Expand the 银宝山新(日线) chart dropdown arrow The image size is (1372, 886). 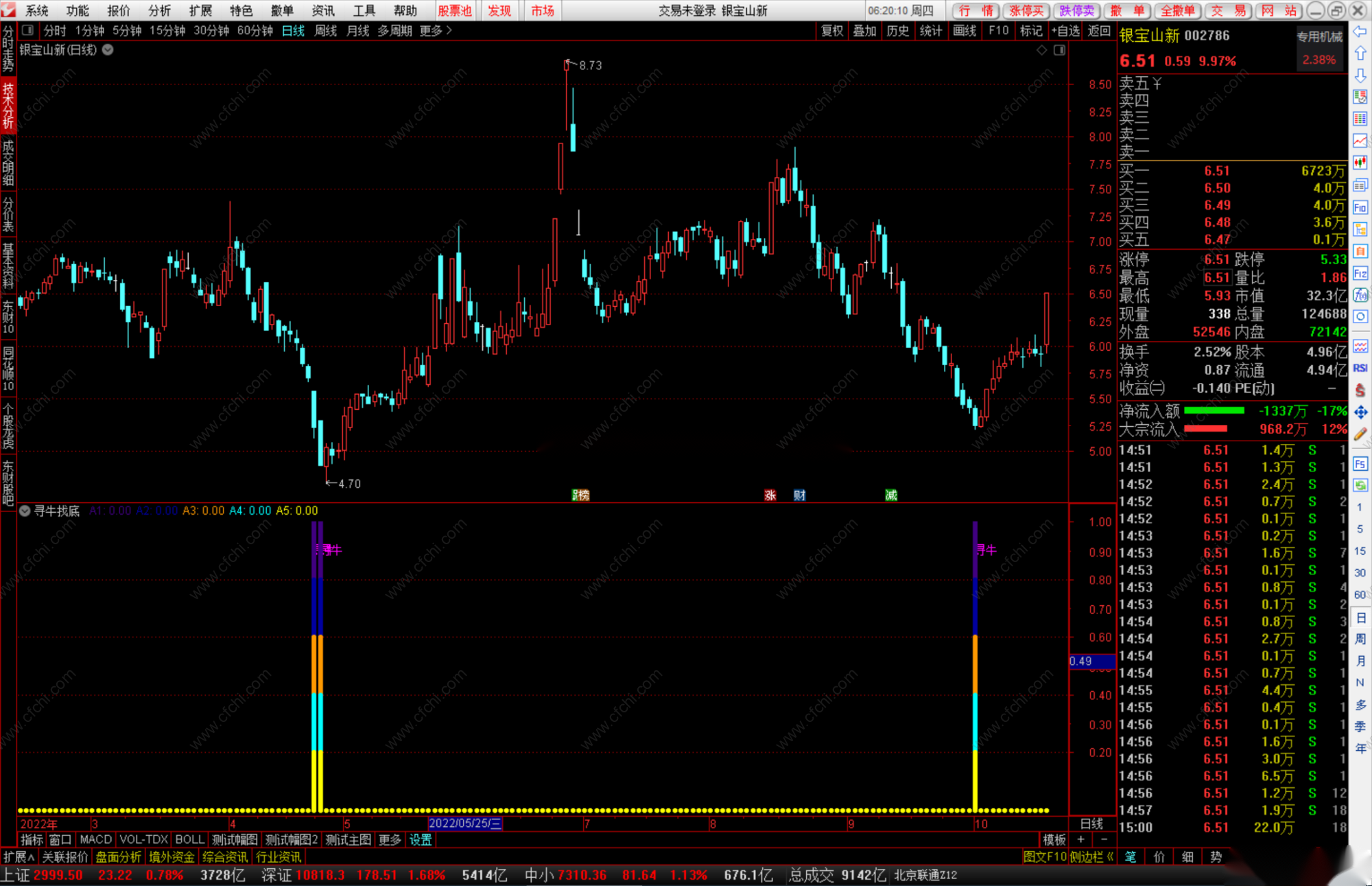(x=108, y=50)
